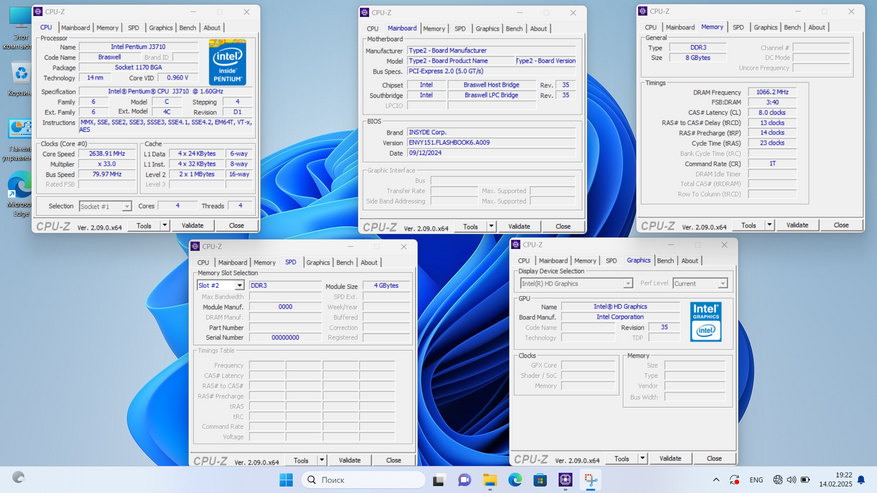Image resolution: width=877 pixels, height=493 pixels.
Task: Open the Socket #1 selection dropdown
Action: [126, 206]
